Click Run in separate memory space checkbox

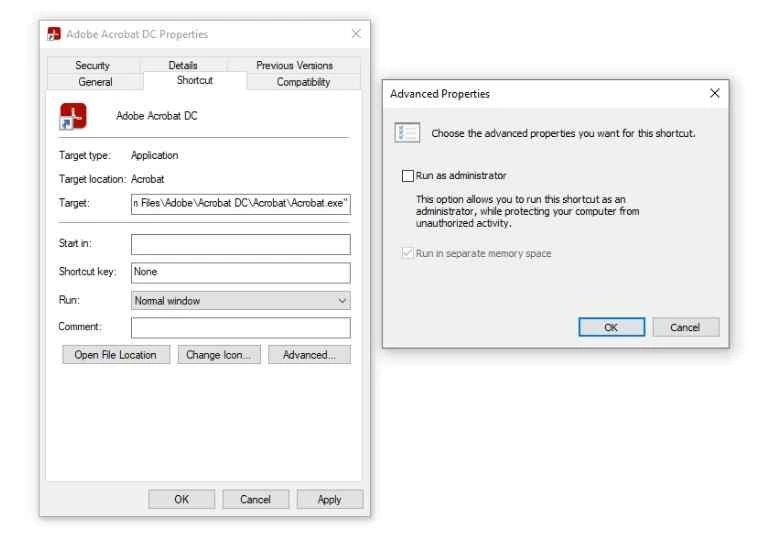tap(407, 253)
